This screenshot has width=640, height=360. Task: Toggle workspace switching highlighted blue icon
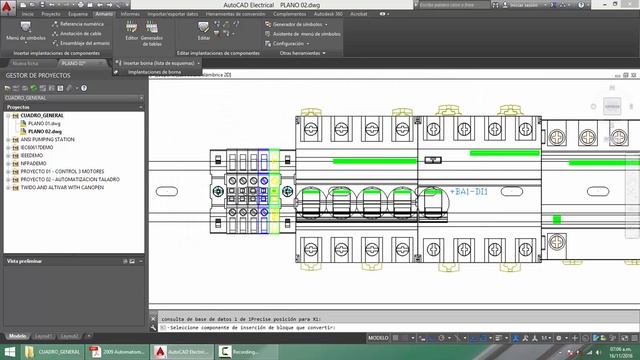tap(516, 338)
